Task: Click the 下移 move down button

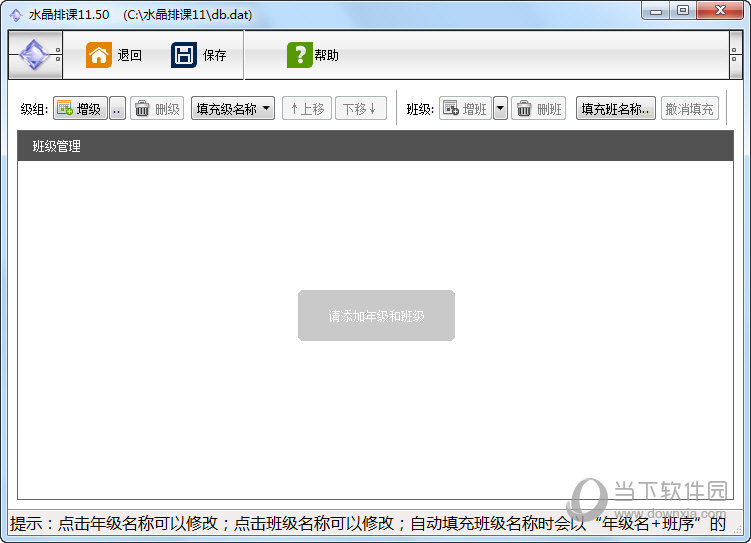Action: click(361, 109)
